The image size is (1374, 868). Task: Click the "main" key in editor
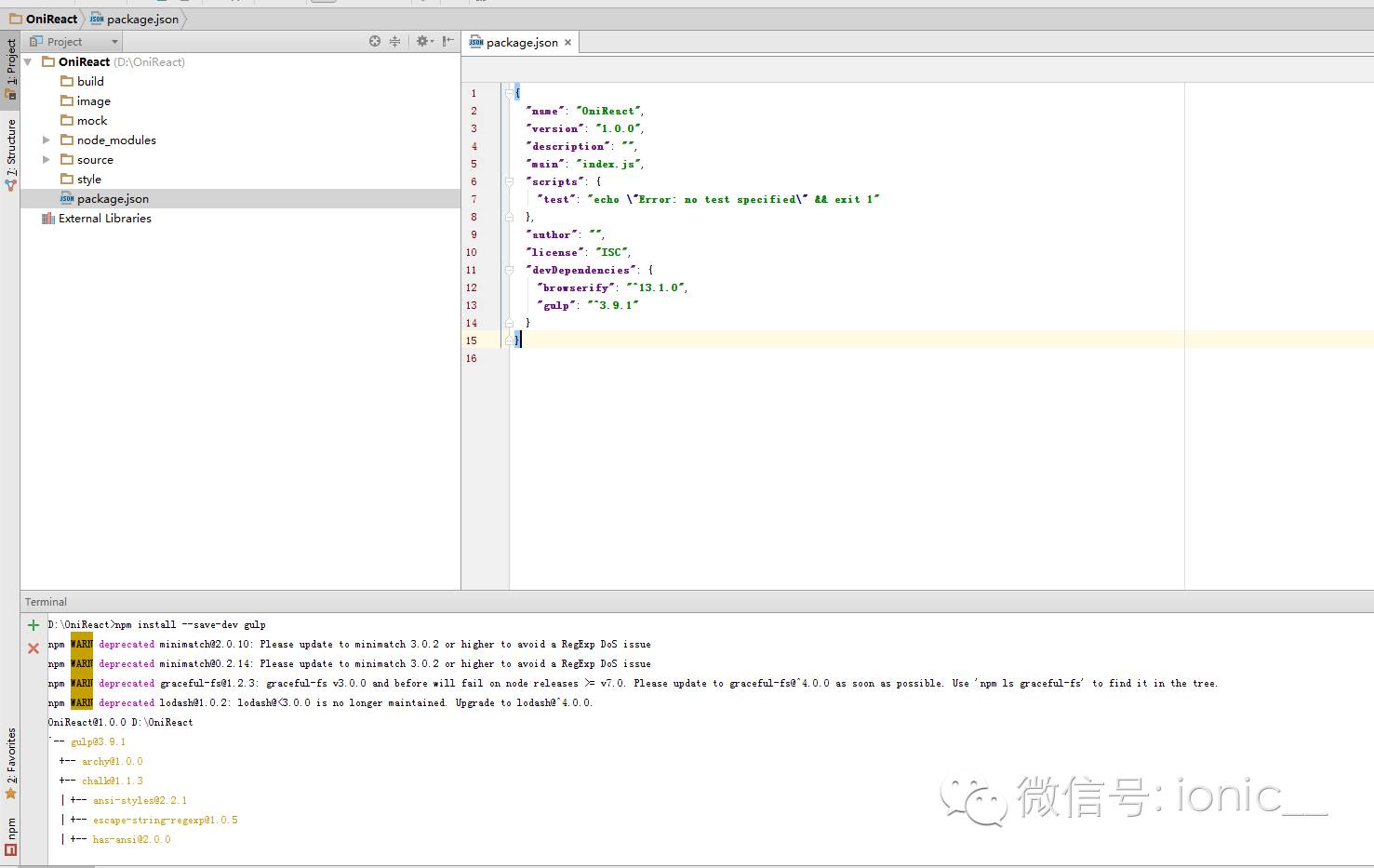[546, 164]
